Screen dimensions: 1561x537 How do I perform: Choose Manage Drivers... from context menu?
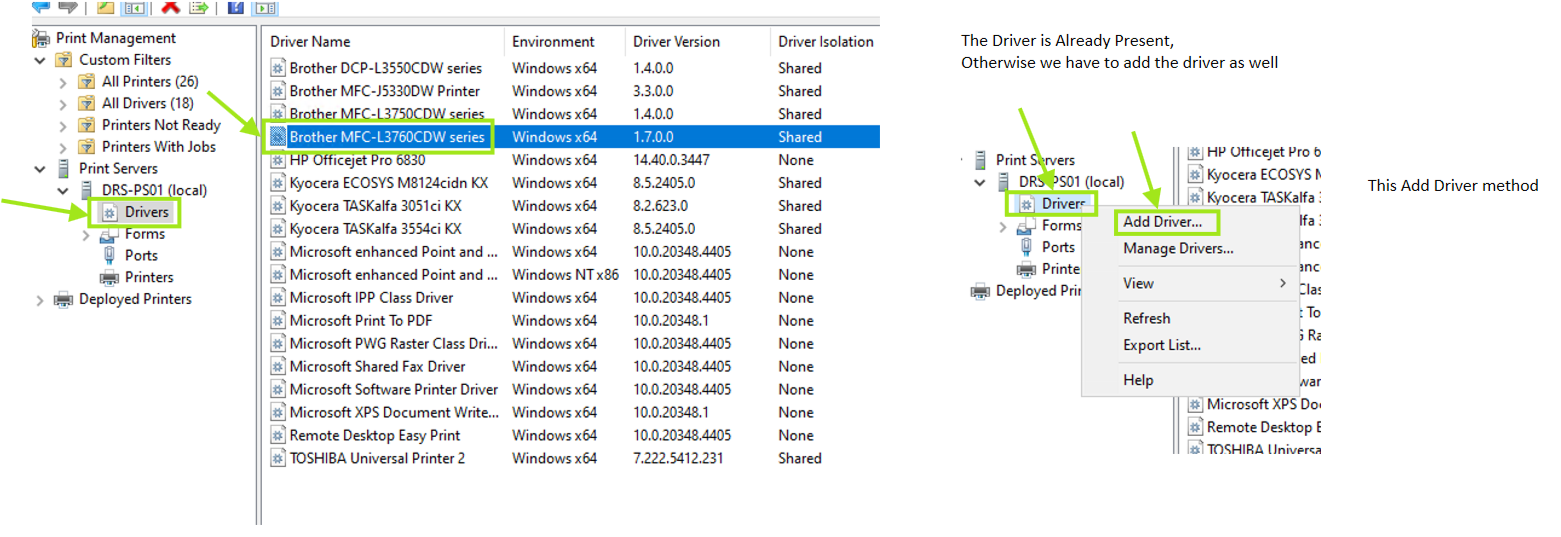1177,248
